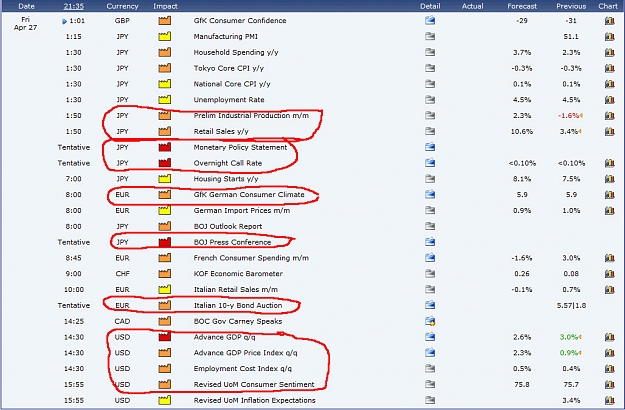Open detail folder for Italian 10-y Bond Auction
The height and width of the screenshot is (410, 625).
coord(430,305)
